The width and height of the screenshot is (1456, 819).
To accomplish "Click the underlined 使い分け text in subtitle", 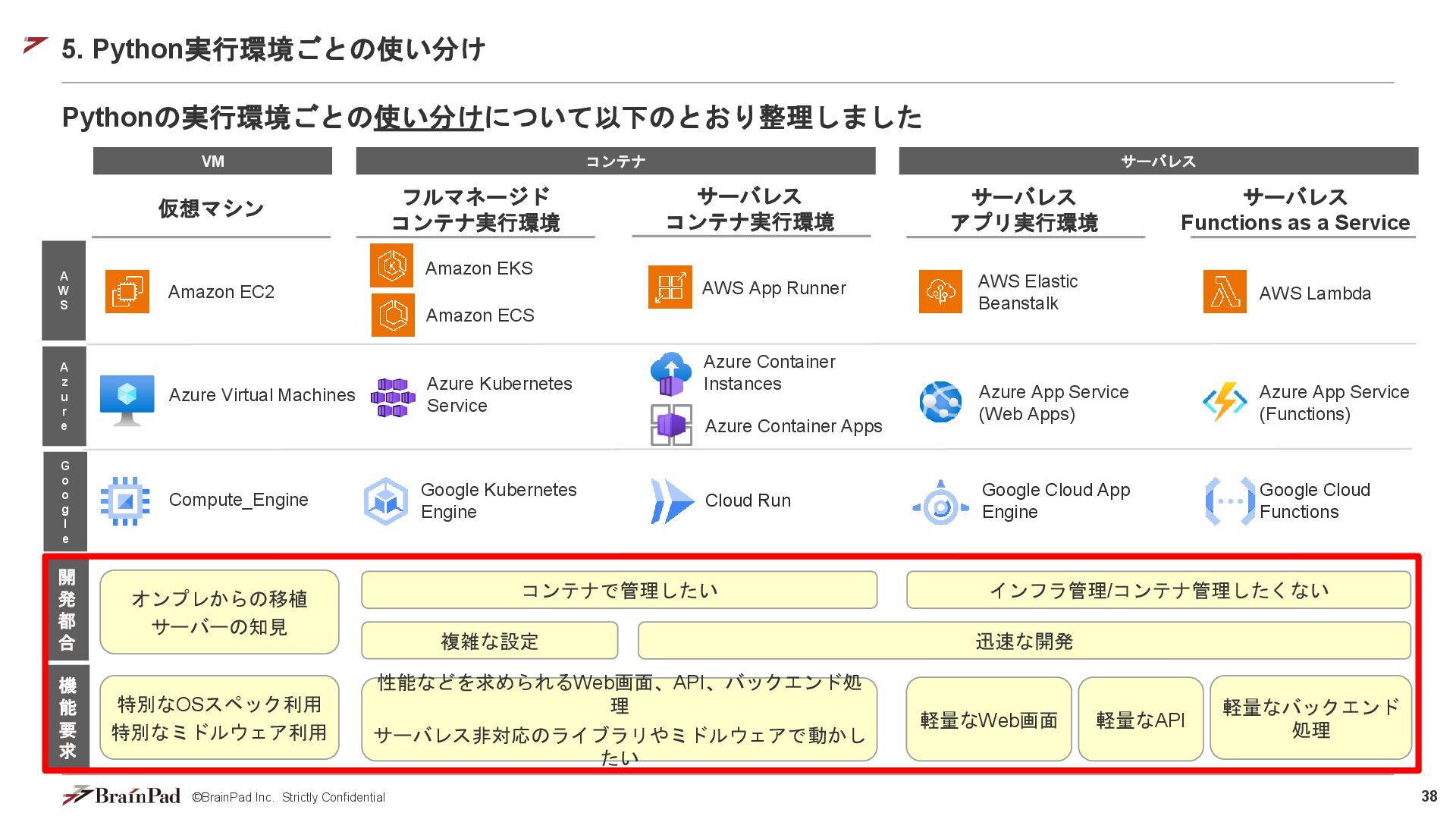I will (428, 118).
